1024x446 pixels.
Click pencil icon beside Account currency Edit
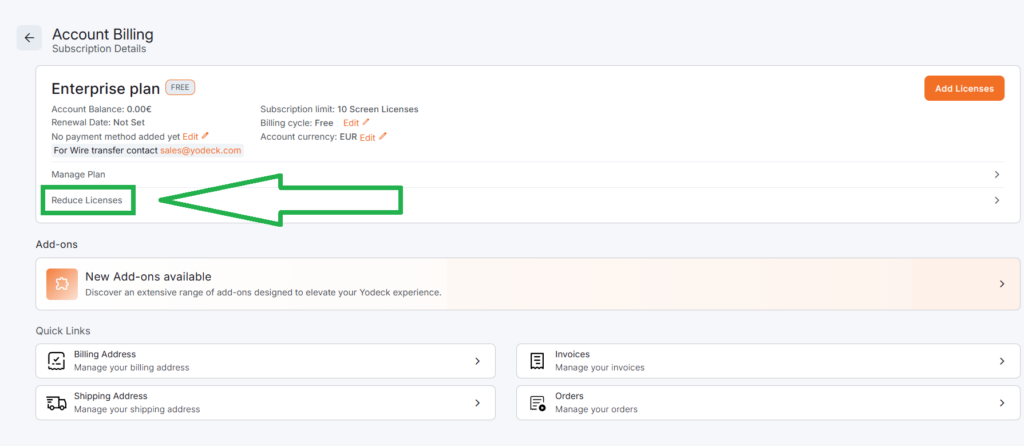[x=382, y=136]
